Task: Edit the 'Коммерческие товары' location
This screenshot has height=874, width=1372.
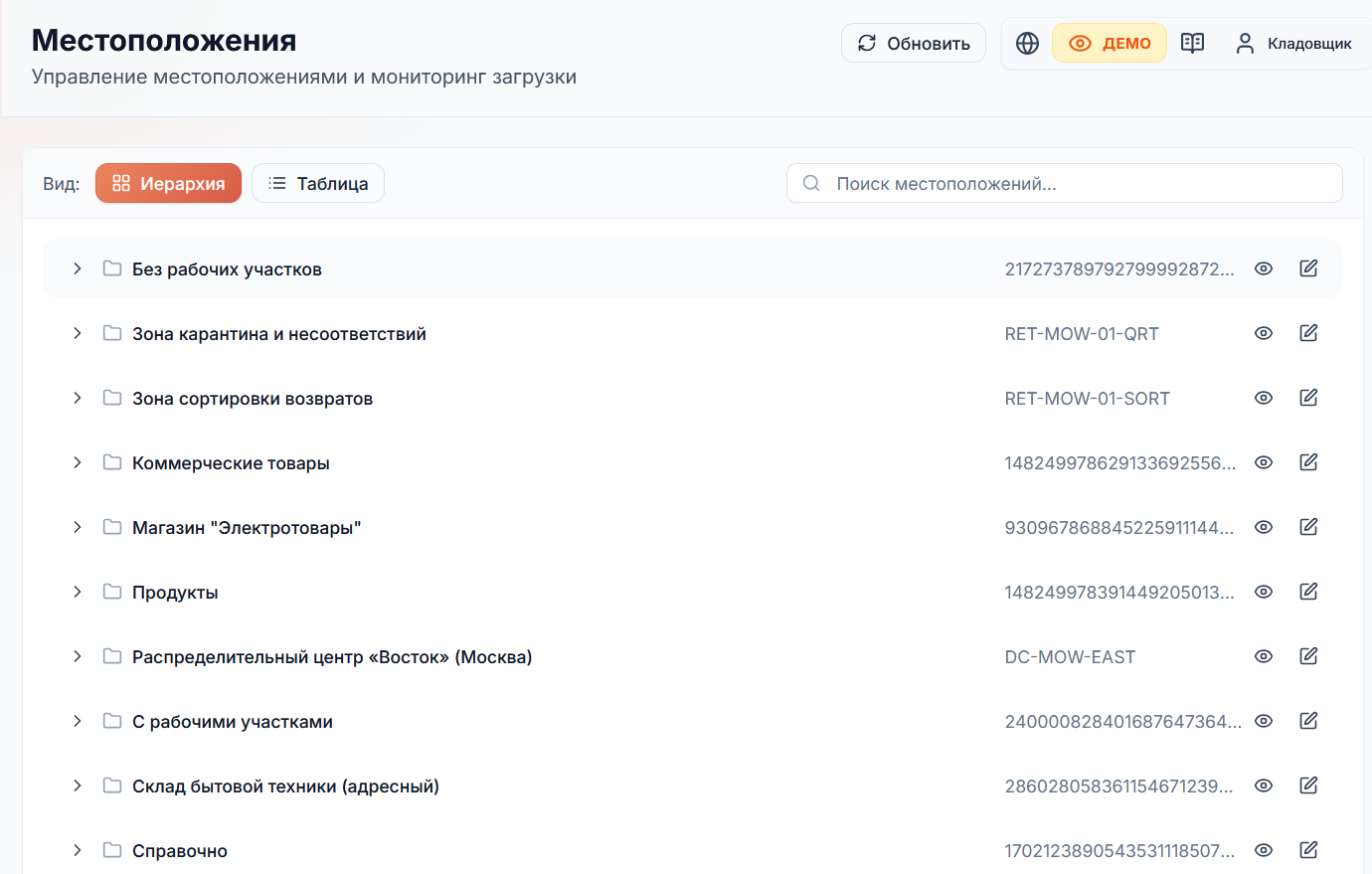Action: coord(1308,462)
